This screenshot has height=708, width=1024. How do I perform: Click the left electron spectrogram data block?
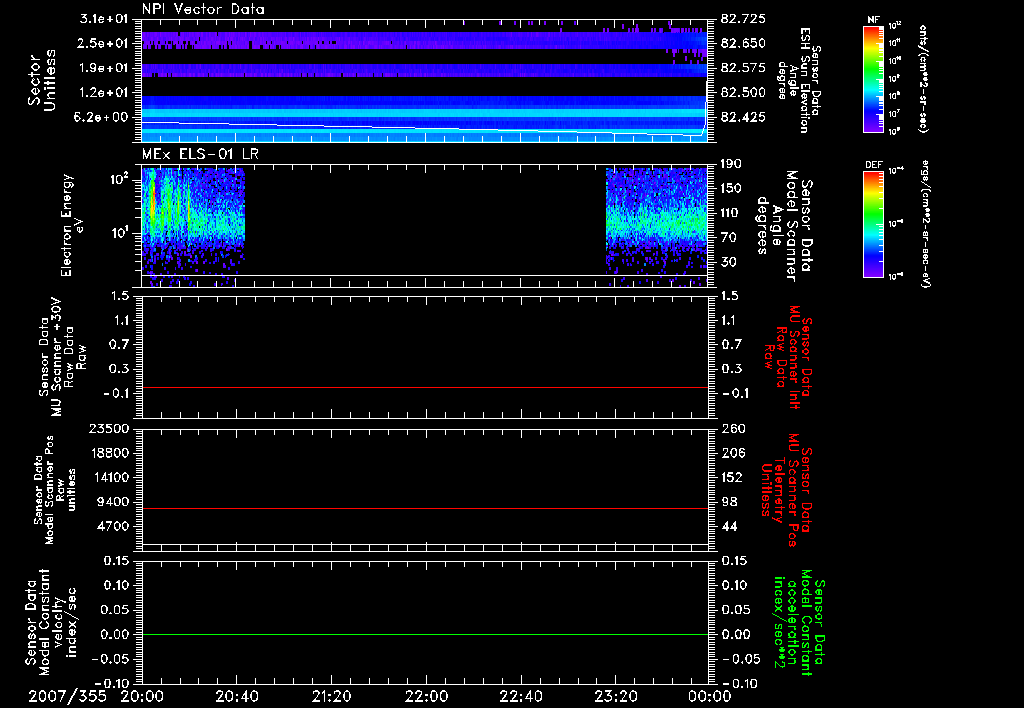[x=193, y=220]
